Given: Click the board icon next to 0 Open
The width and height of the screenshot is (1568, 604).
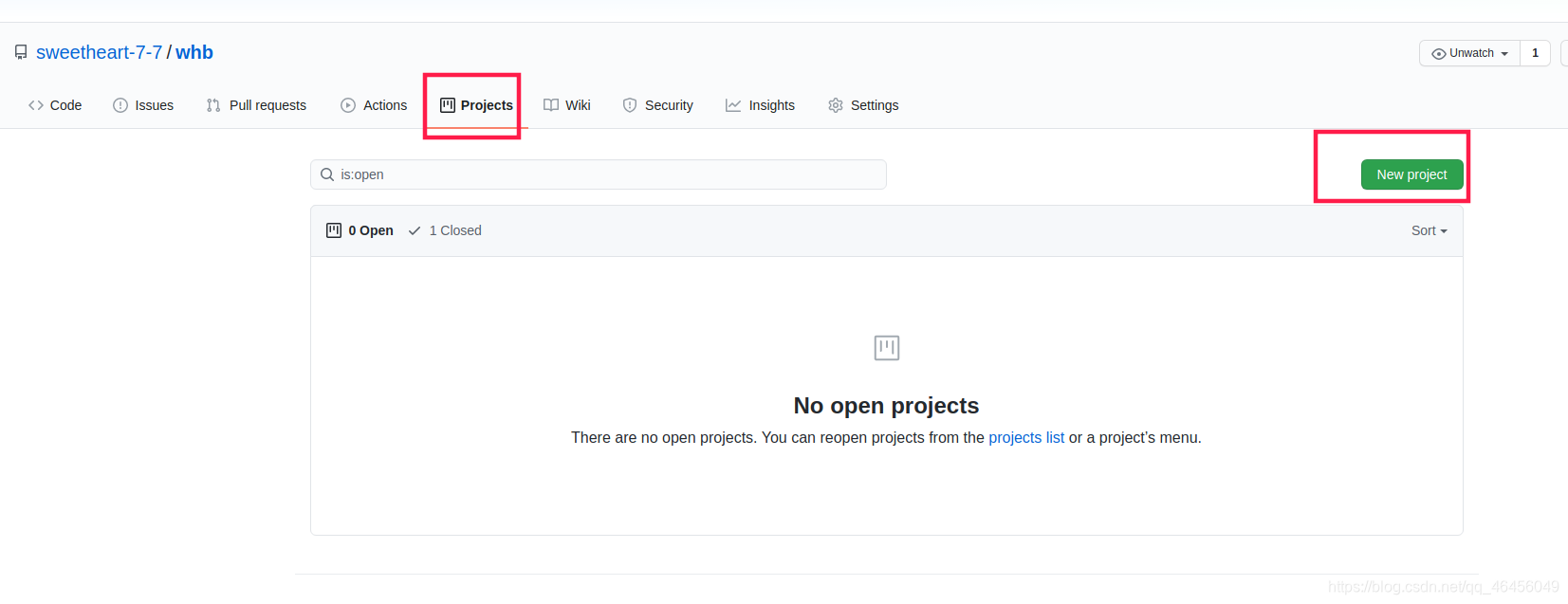Looking at the screenshot, I should (x=334, y=230).
